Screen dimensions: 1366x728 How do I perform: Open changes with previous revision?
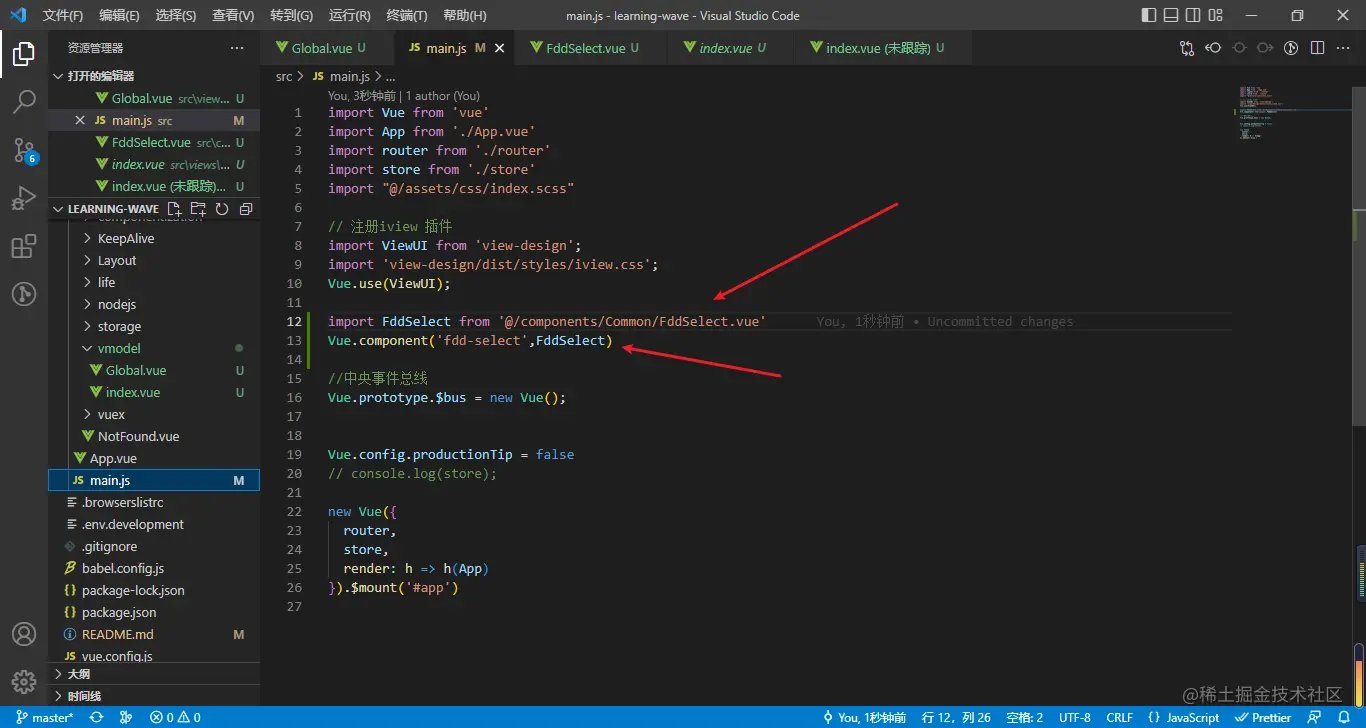point(1213,48)
